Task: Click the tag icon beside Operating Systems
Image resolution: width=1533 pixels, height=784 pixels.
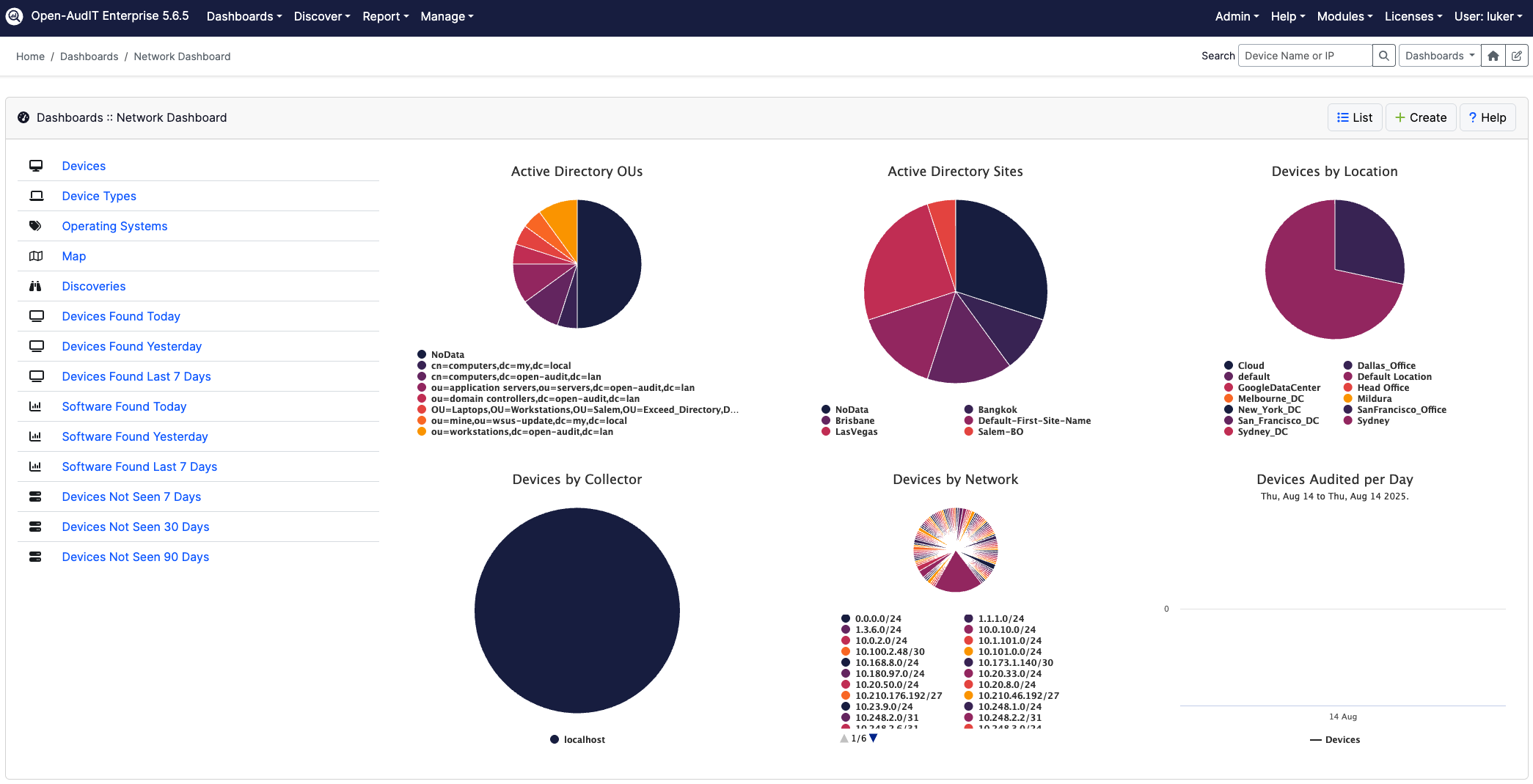Action: click(x=36, y=226)
